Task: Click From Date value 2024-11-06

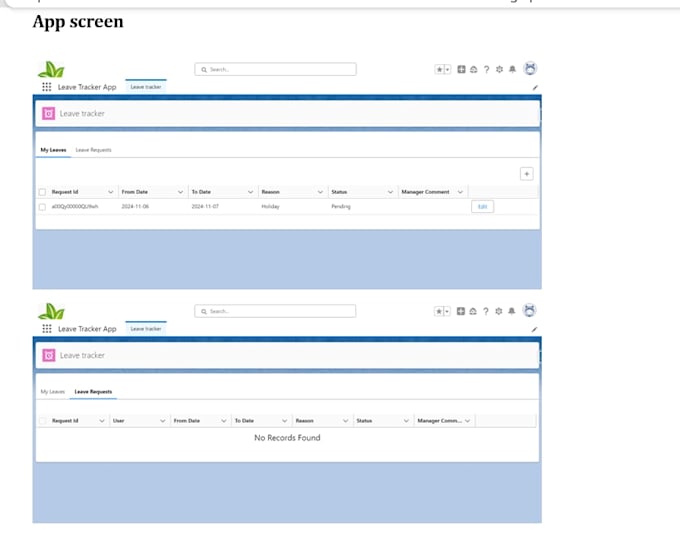Action: (x=135, y=207)
